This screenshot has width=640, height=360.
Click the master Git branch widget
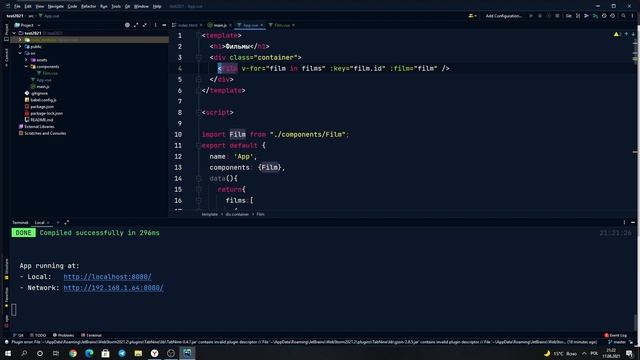[x=617, y=342]
